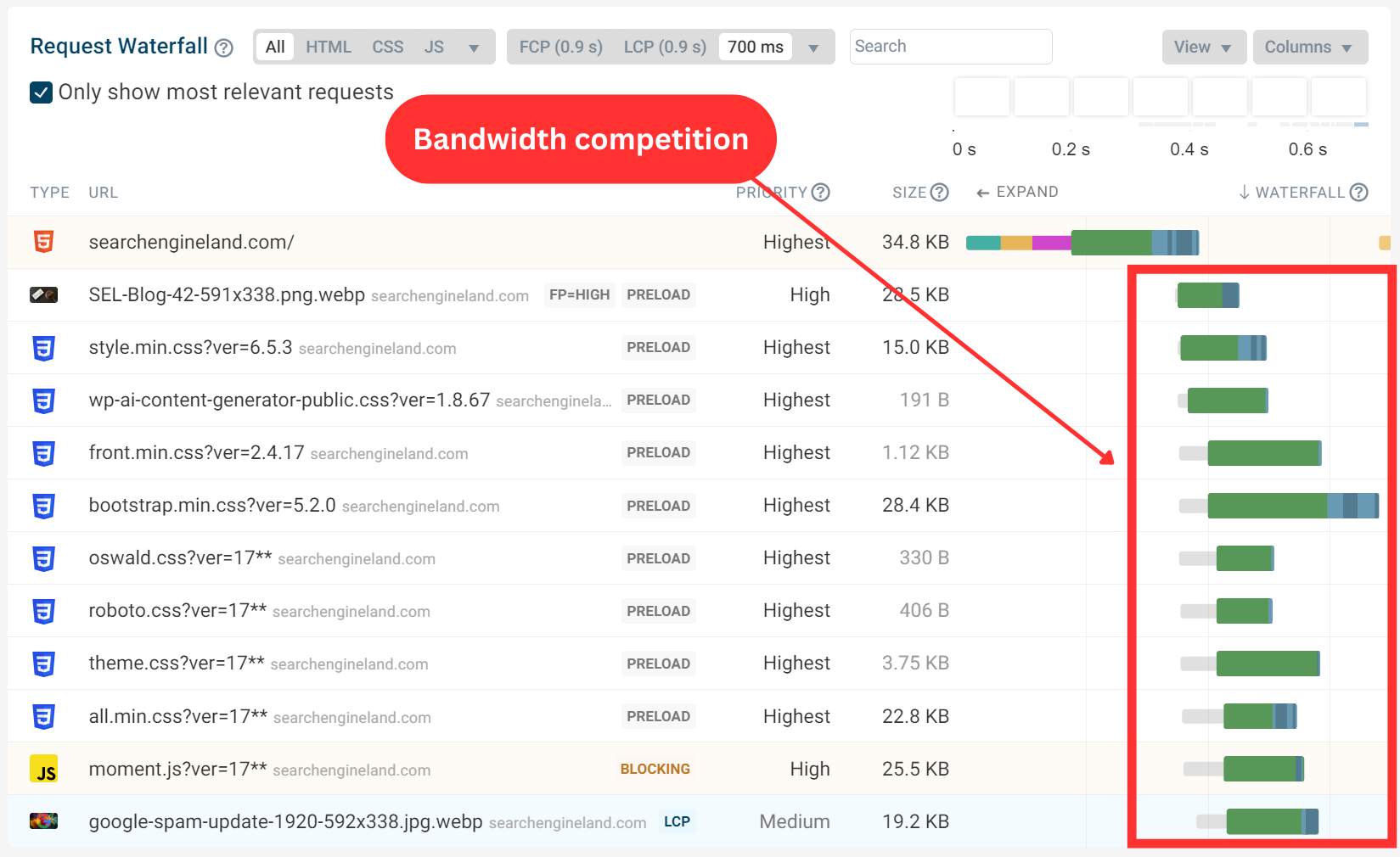Select the LCP (0.9 s) milestone
The height and width of the screenshot is (857, 1400).
pyautogui.click(x=665, y=47)
